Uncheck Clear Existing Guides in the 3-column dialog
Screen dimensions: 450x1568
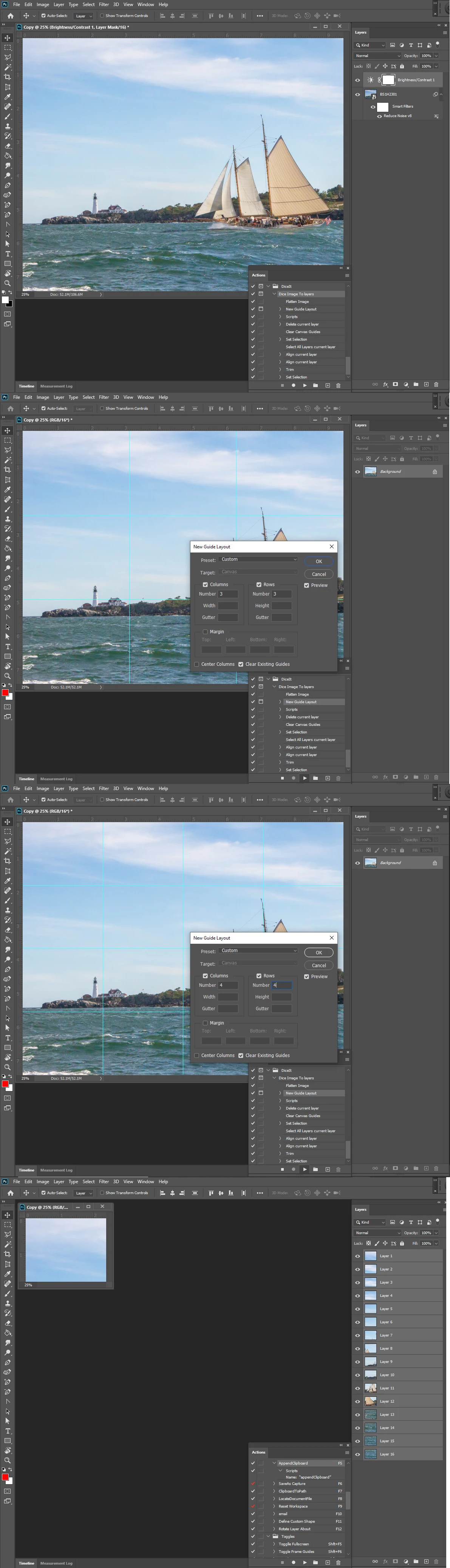click(241, 664)
